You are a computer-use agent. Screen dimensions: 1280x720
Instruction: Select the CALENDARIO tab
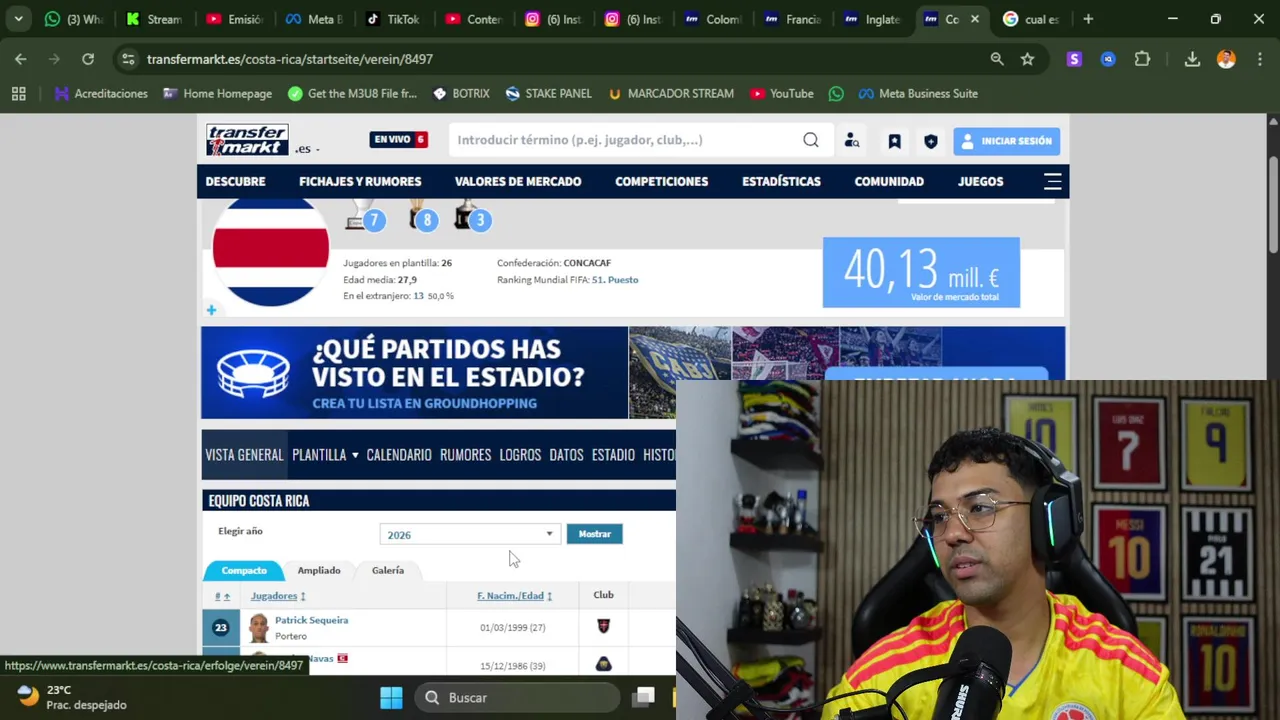tap(399, 455)
